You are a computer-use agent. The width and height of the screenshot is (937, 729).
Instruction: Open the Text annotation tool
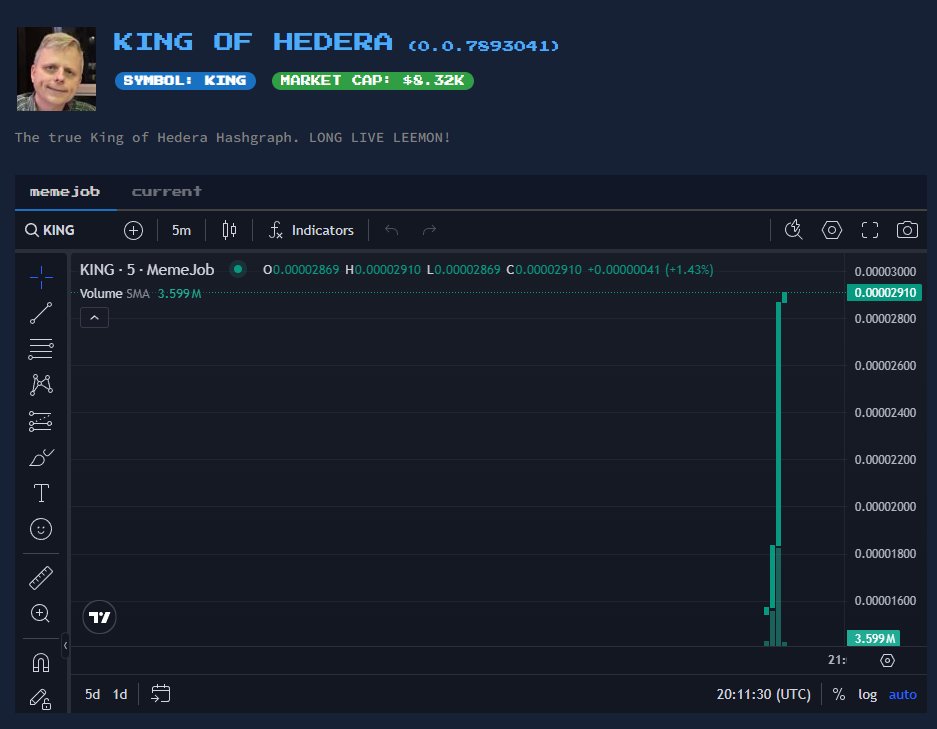[40, 493]
